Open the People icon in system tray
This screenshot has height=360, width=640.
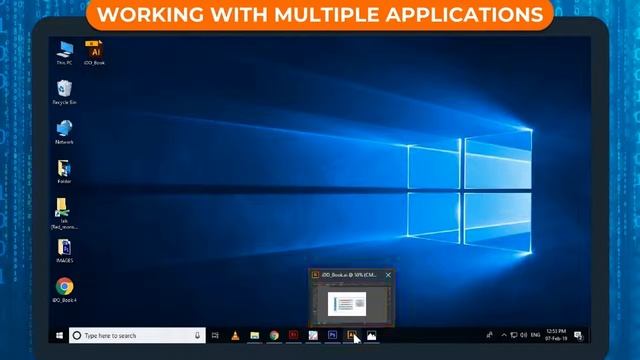point(489,335)
